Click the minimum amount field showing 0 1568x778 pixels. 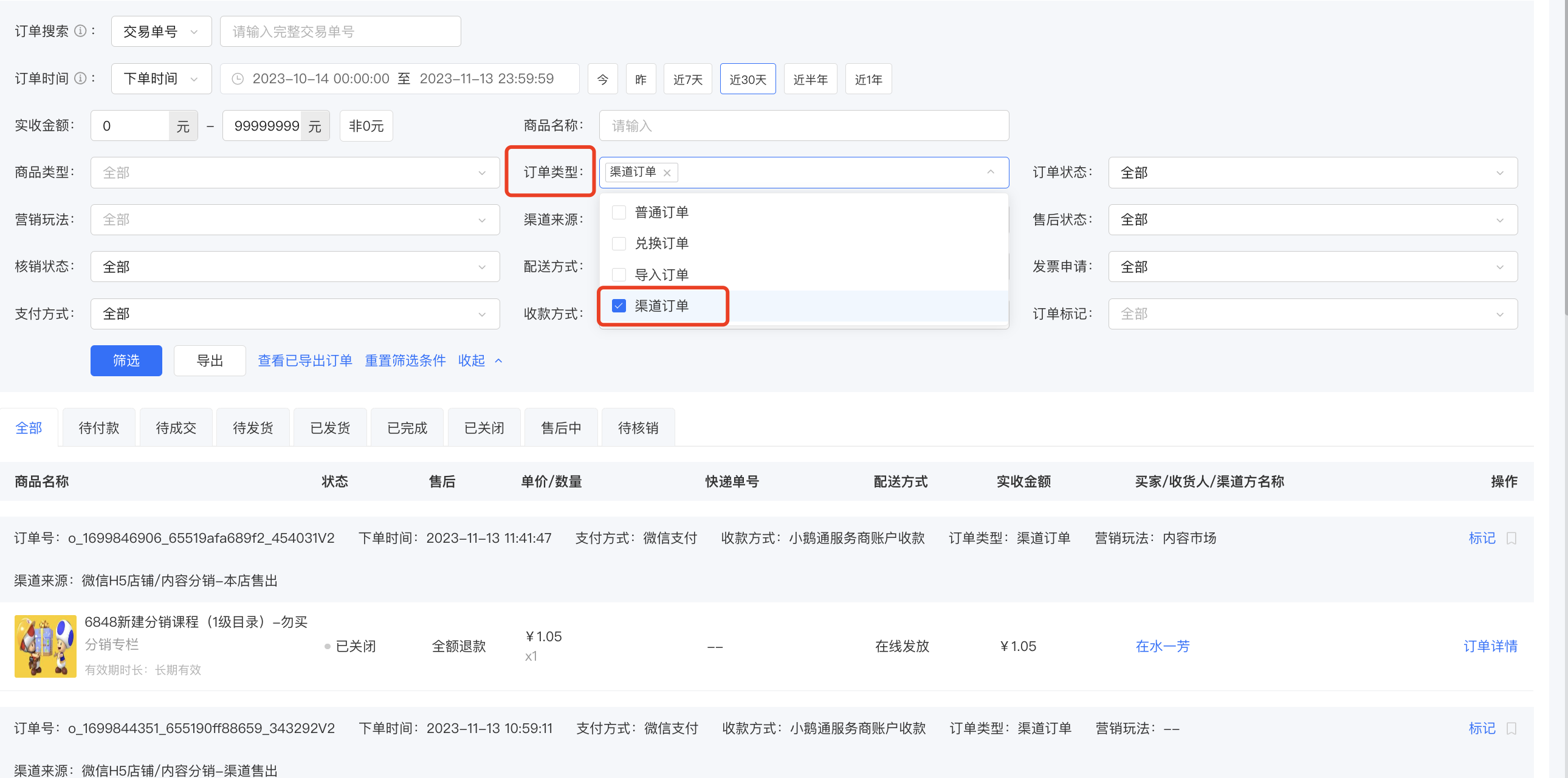pyautogui.click(x=130, y=126)
